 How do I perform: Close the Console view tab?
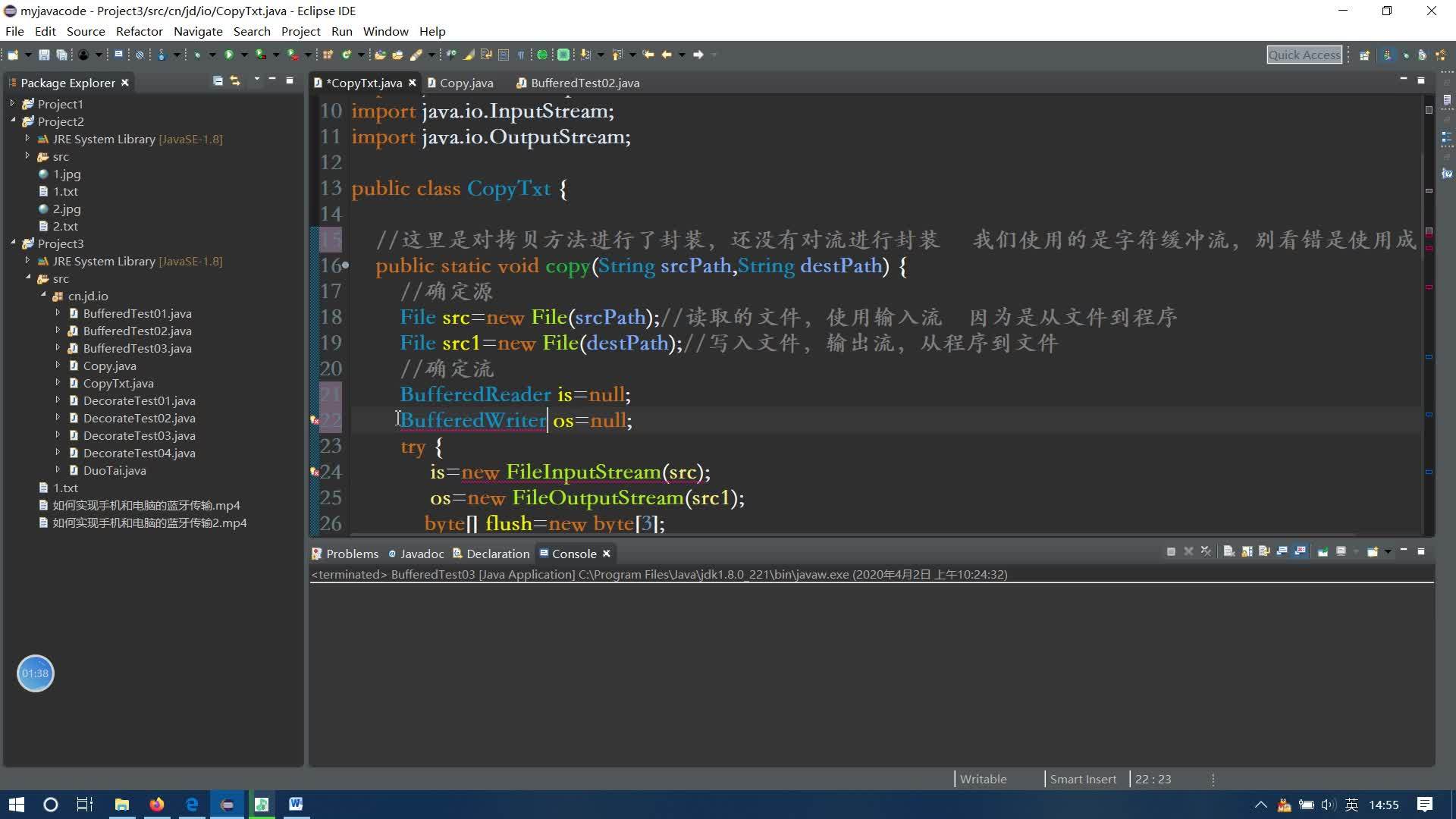607,554
